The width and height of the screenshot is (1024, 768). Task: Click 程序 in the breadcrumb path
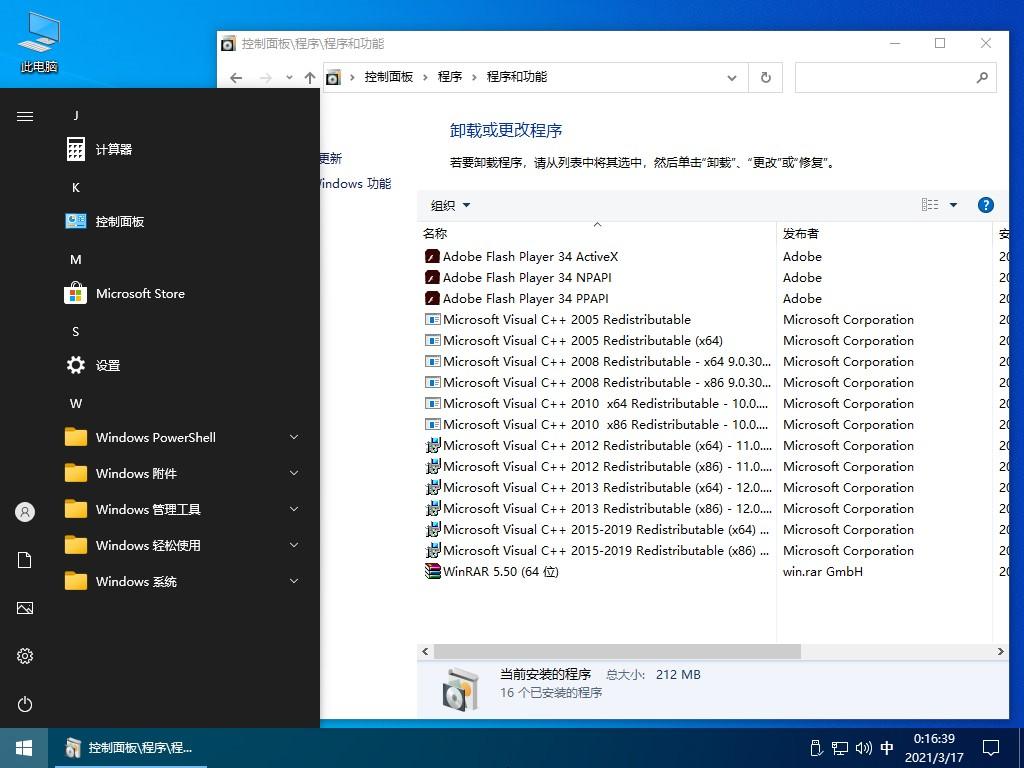coord(450,77)
